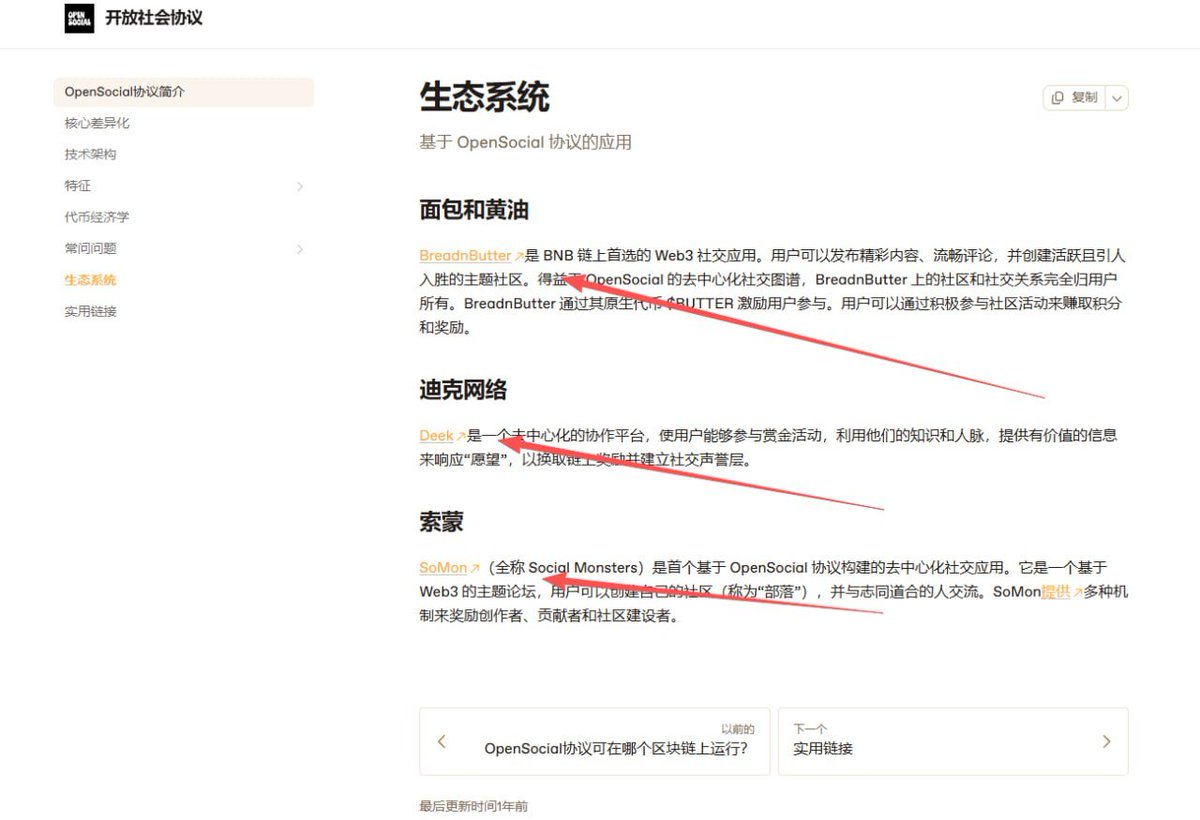Open the BreadnButter link
Screen dimensions: 1200x820
tap(465, 255)
